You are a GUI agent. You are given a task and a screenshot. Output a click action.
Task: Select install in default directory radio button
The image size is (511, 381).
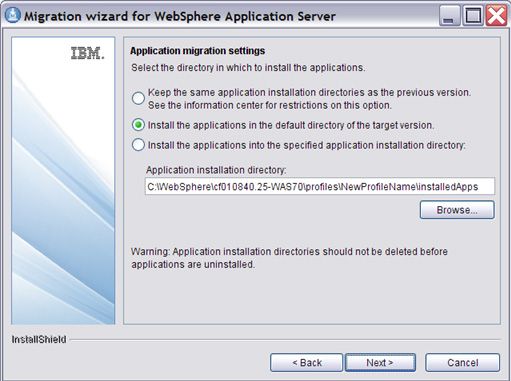(138, 125)
